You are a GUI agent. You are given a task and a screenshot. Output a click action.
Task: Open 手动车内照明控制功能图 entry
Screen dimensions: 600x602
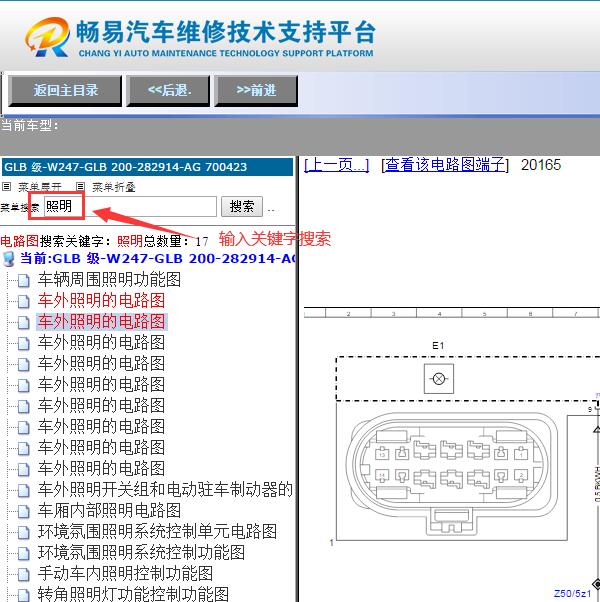125,574
